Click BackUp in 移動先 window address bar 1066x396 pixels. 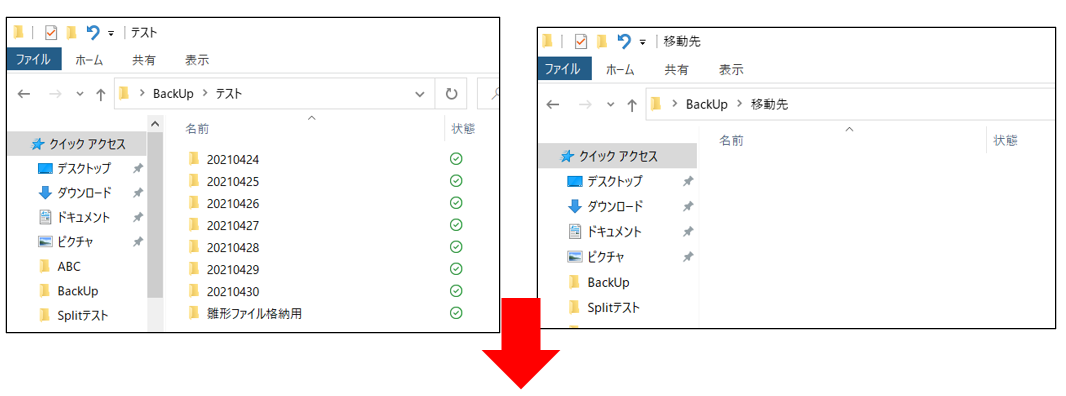tap(706, 104)
